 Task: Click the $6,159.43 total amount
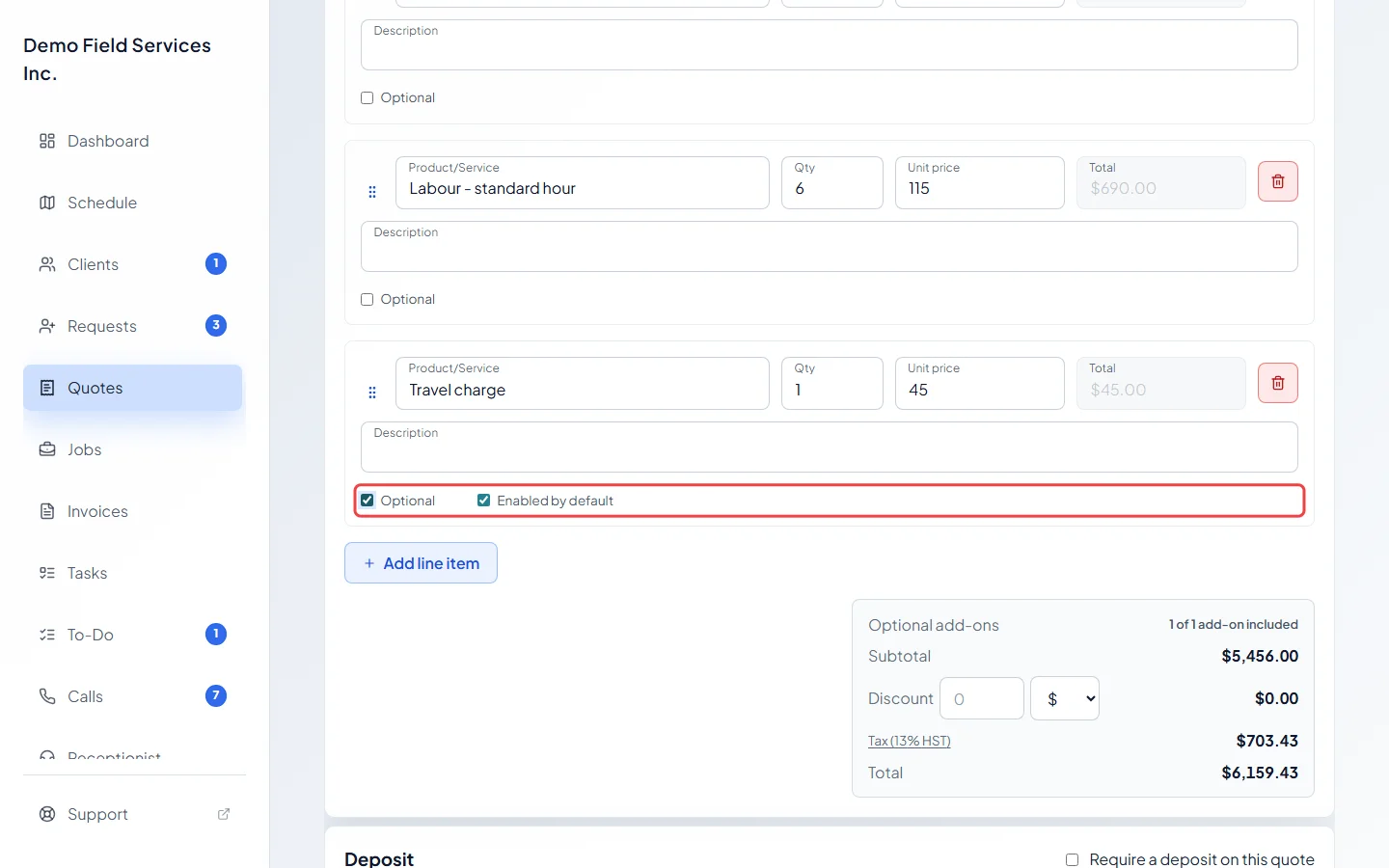[x=1260, y=773]
